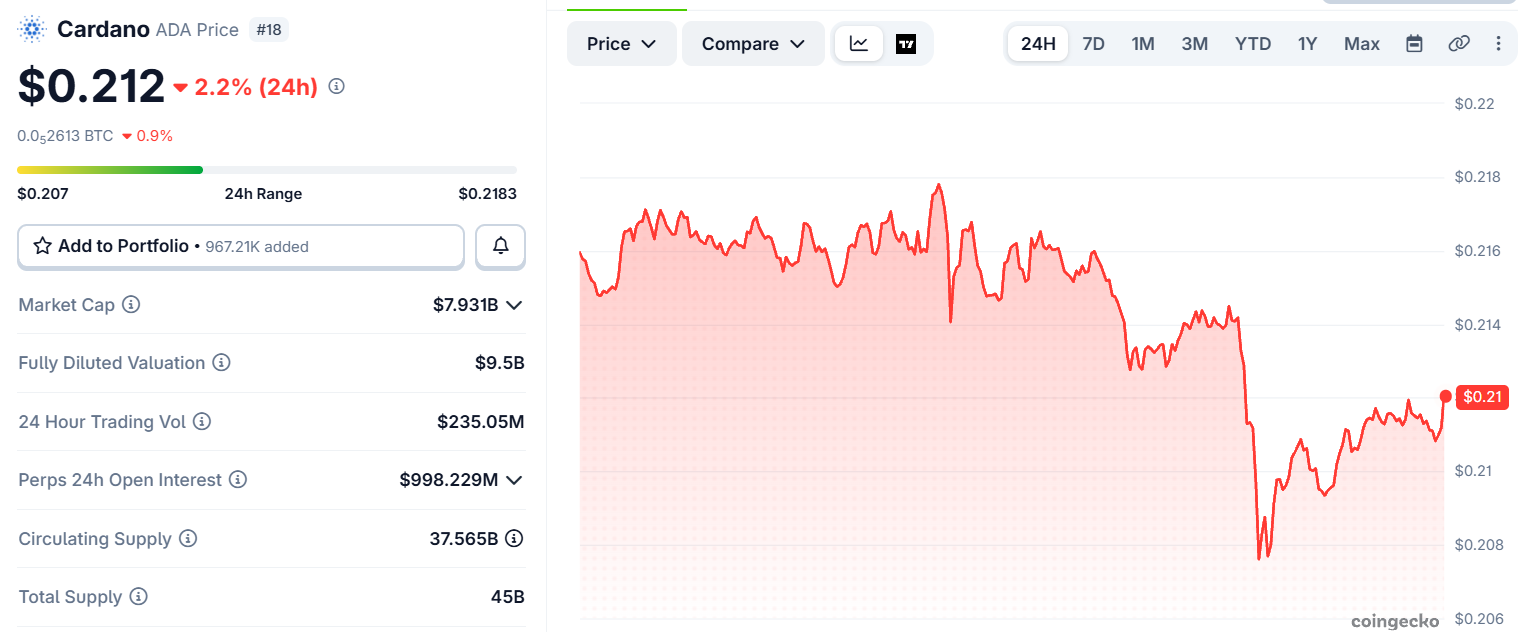
Task: Open the three-dot more options menu
Action: coord(1498,44)
